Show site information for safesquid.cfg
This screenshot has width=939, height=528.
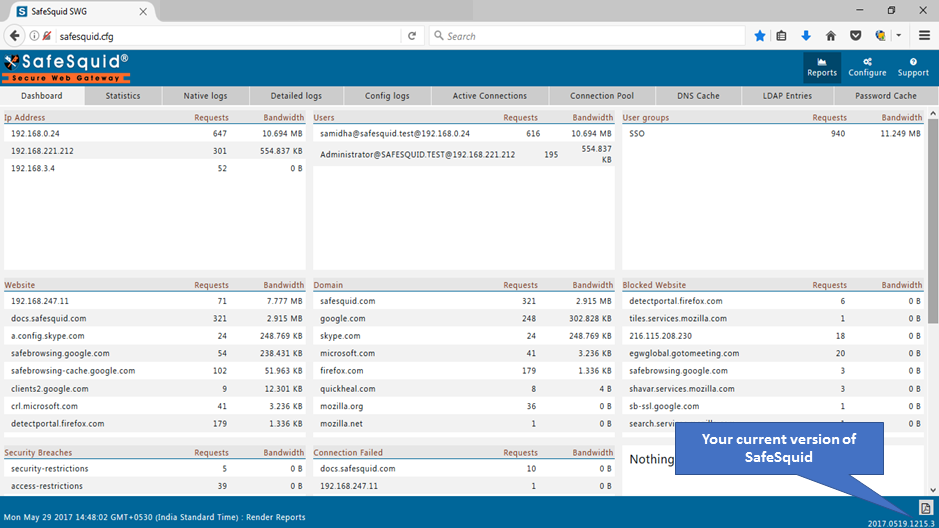(x=34, y=36)
